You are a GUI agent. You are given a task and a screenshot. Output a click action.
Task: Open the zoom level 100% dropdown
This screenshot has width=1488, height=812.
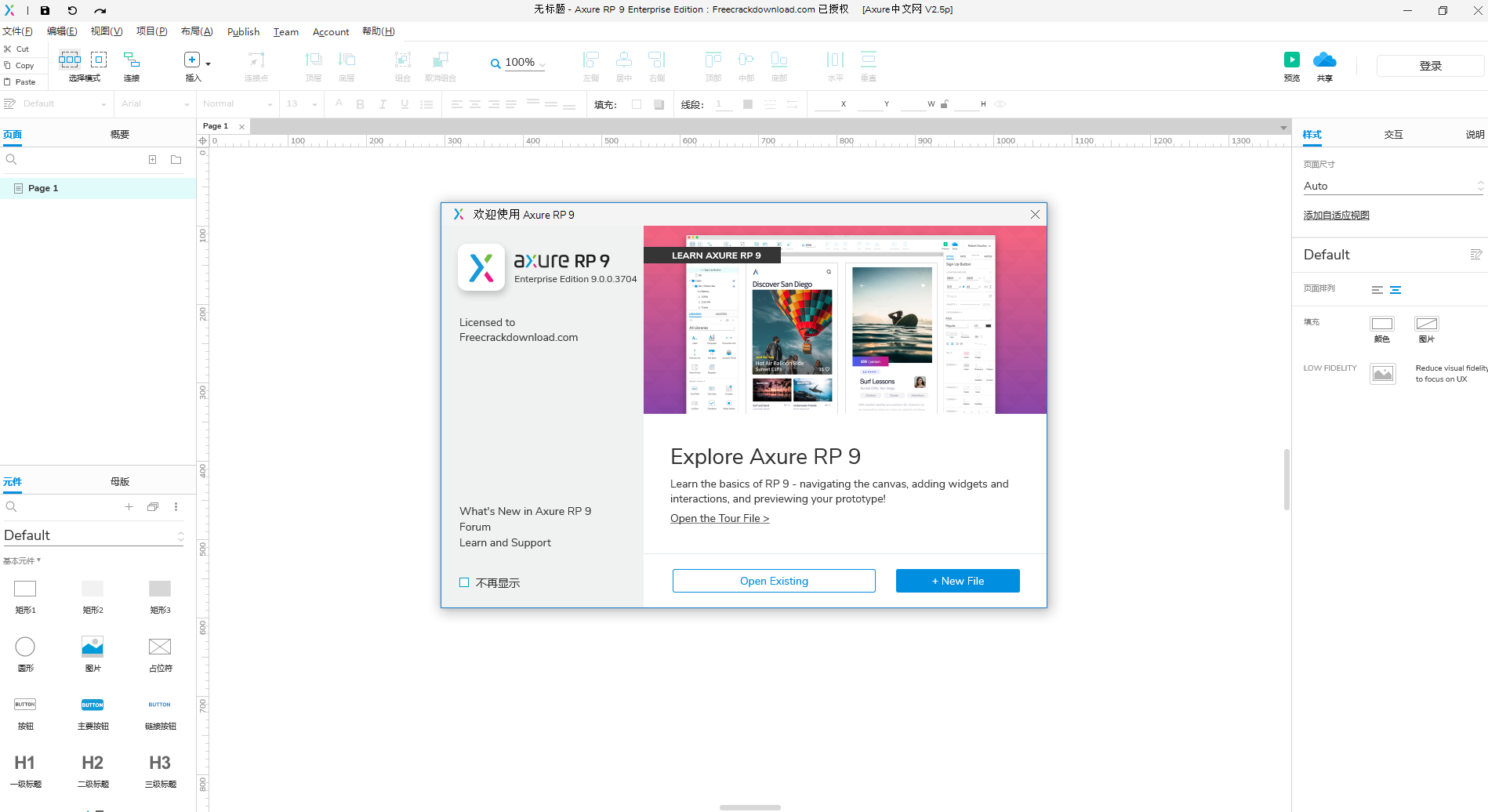(x=541, y=63)
